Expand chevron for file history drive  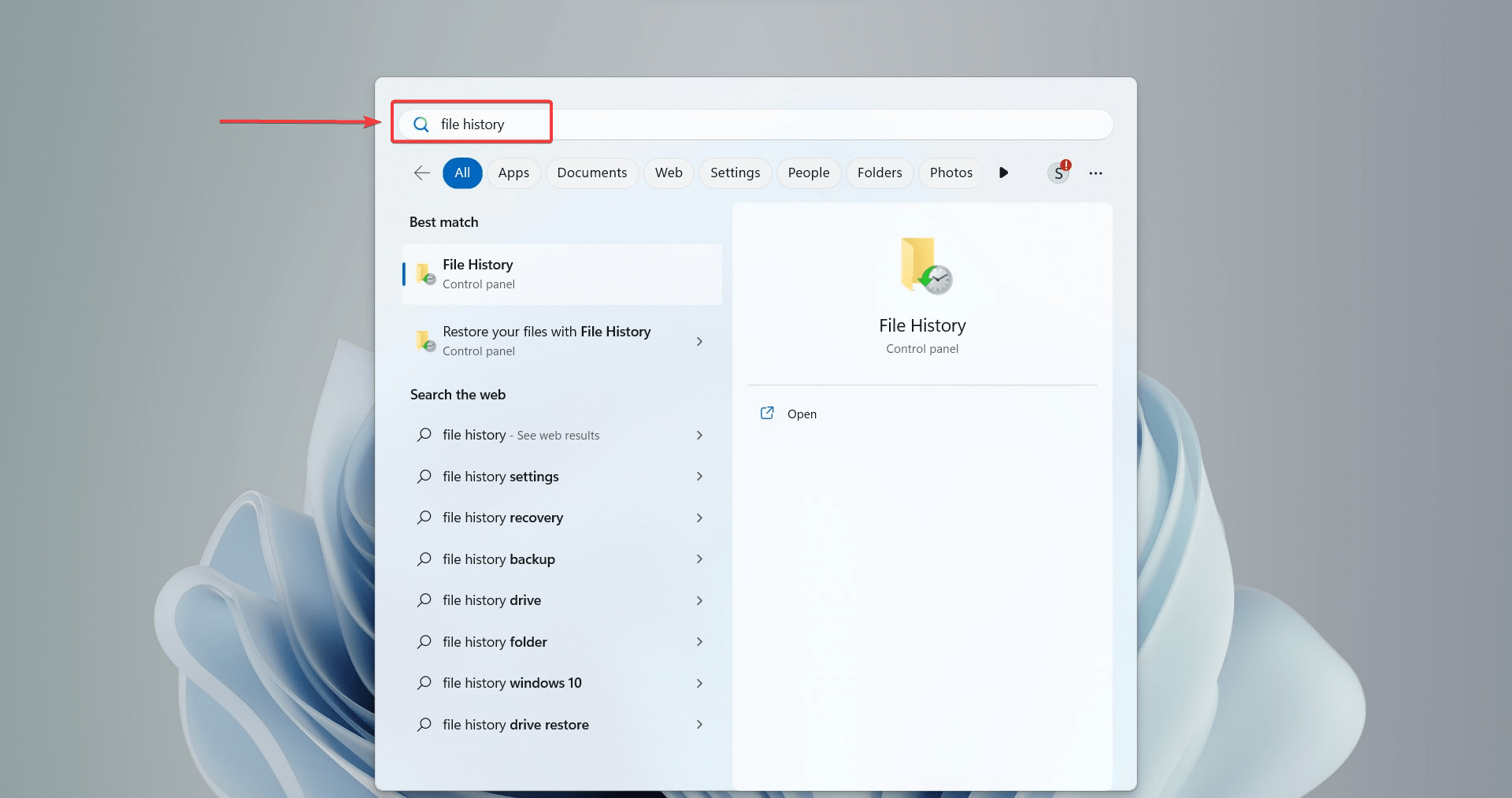point(699,600)
